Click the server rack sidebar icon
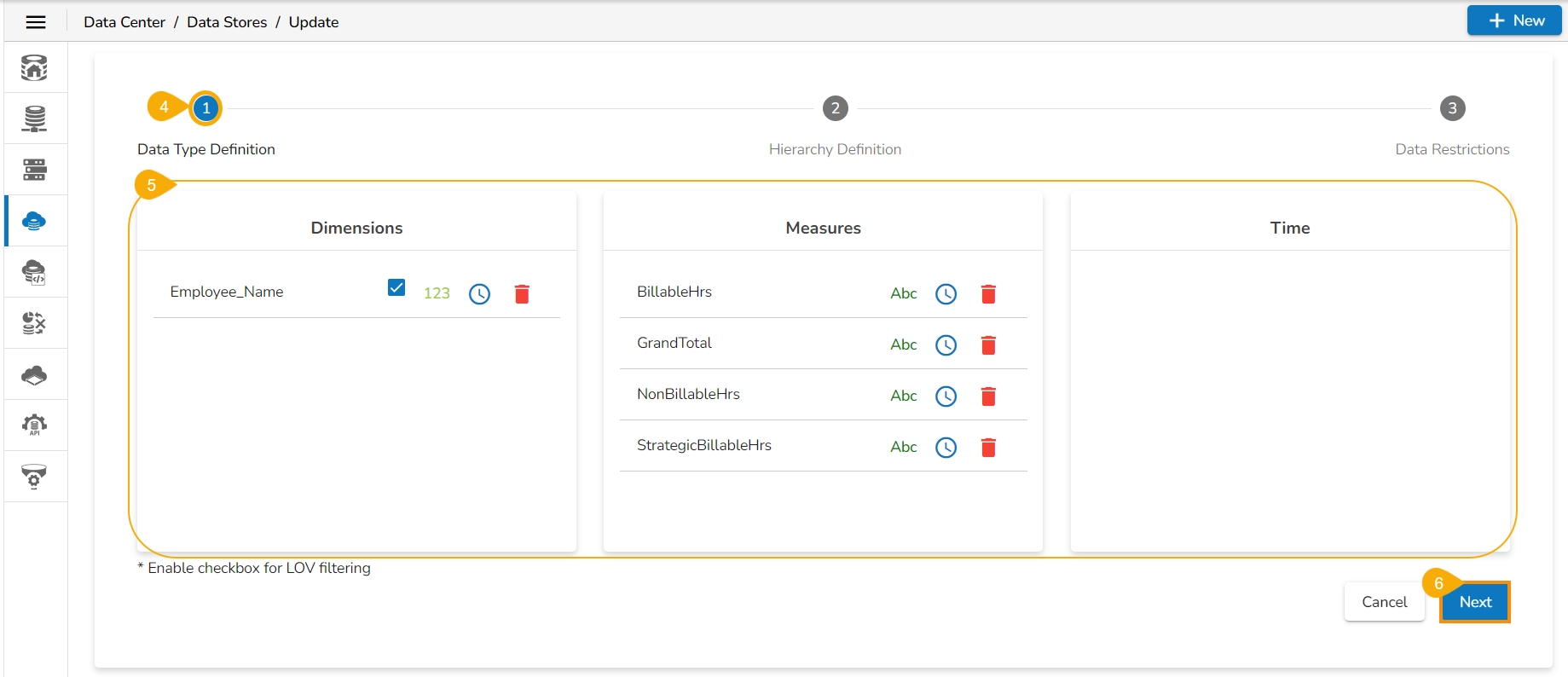 click(34, 170)
